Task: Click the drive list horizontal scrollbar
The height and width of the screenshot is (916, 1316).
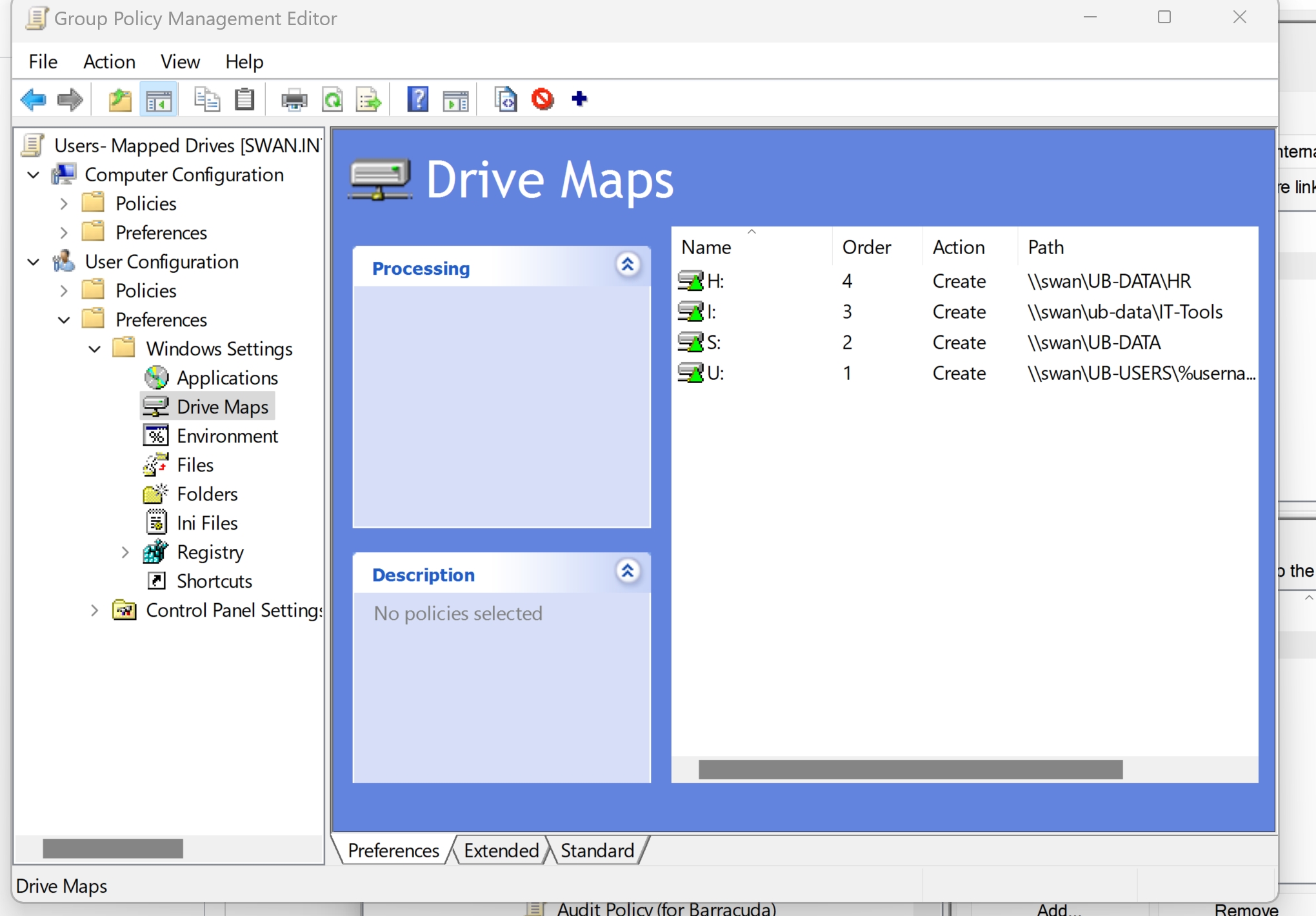Action: tap(910, 769)
